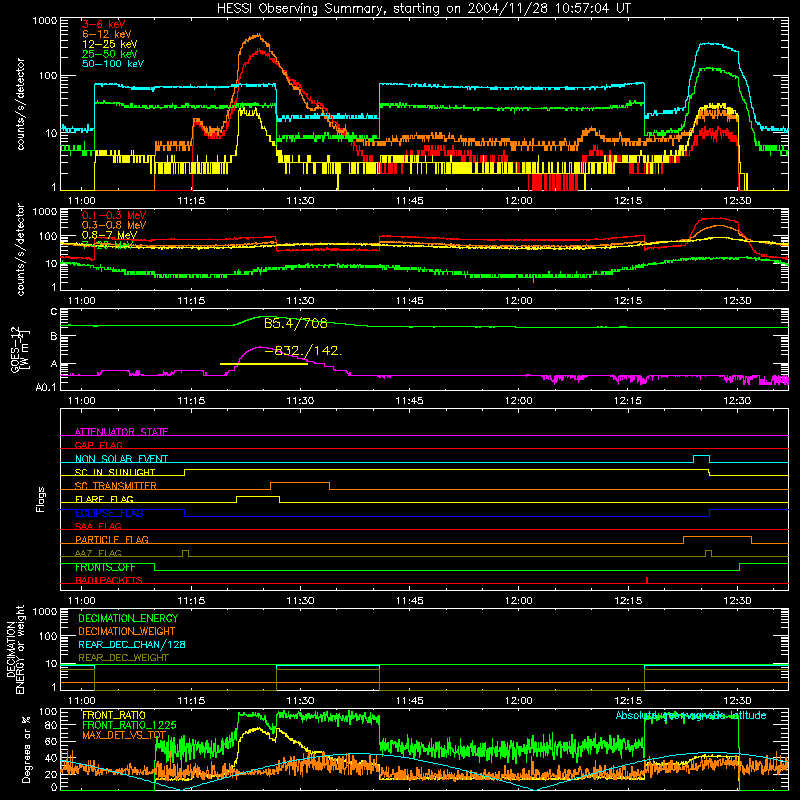Select the ATTENUATOR_STATE flag label
The image size is (800, 800).
[121, 432]
